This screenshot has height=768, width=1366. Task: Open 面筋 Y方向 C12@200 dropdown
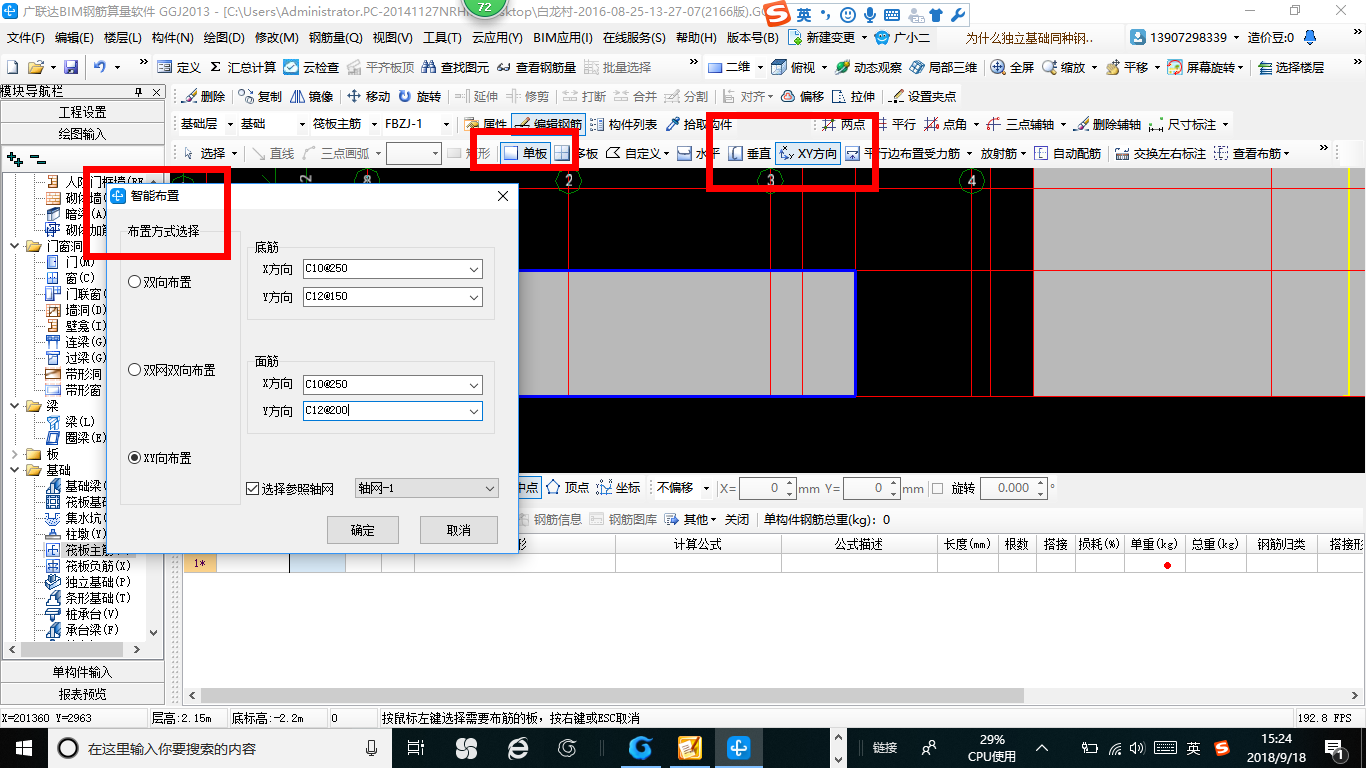pos(473,411)
